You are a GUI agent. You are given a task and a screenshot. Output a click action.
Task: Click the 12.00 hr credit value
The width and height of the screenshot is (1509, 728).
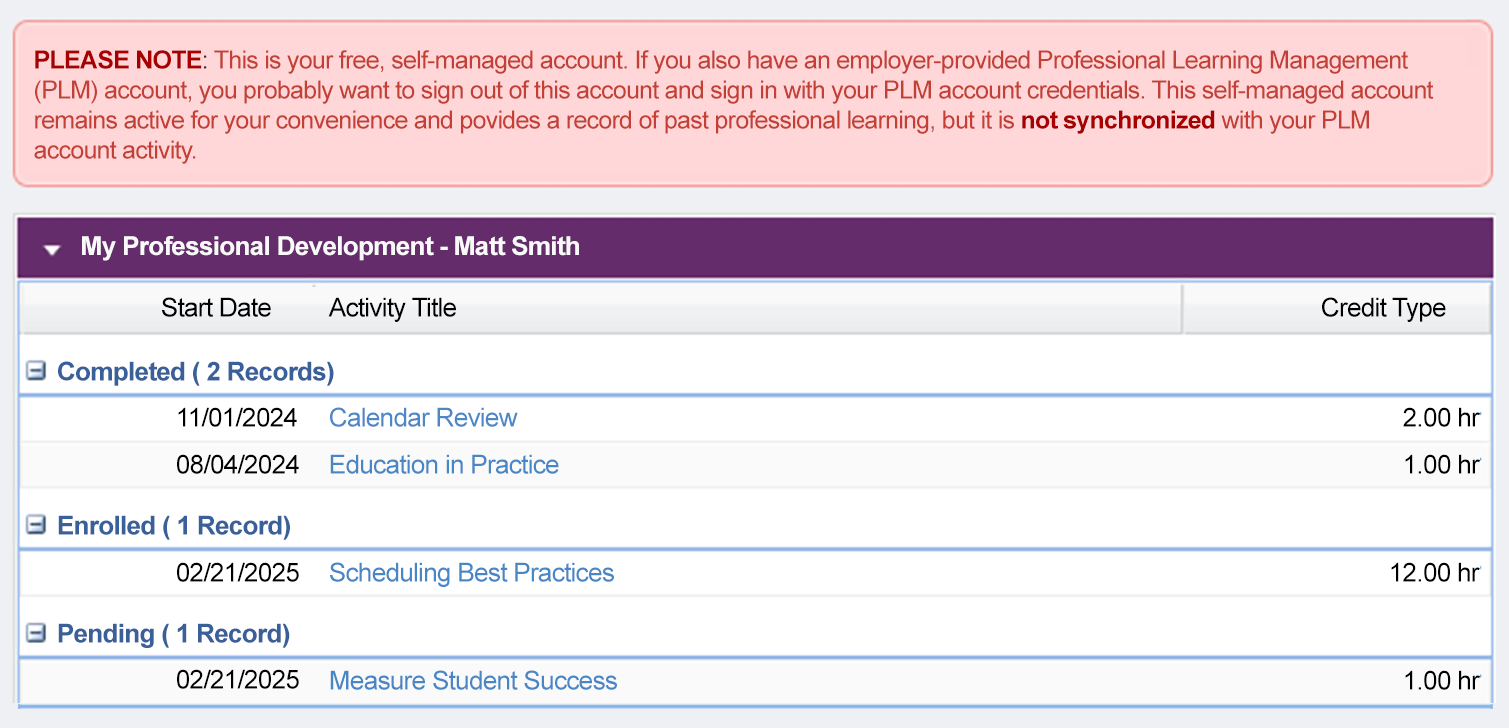1434,572
